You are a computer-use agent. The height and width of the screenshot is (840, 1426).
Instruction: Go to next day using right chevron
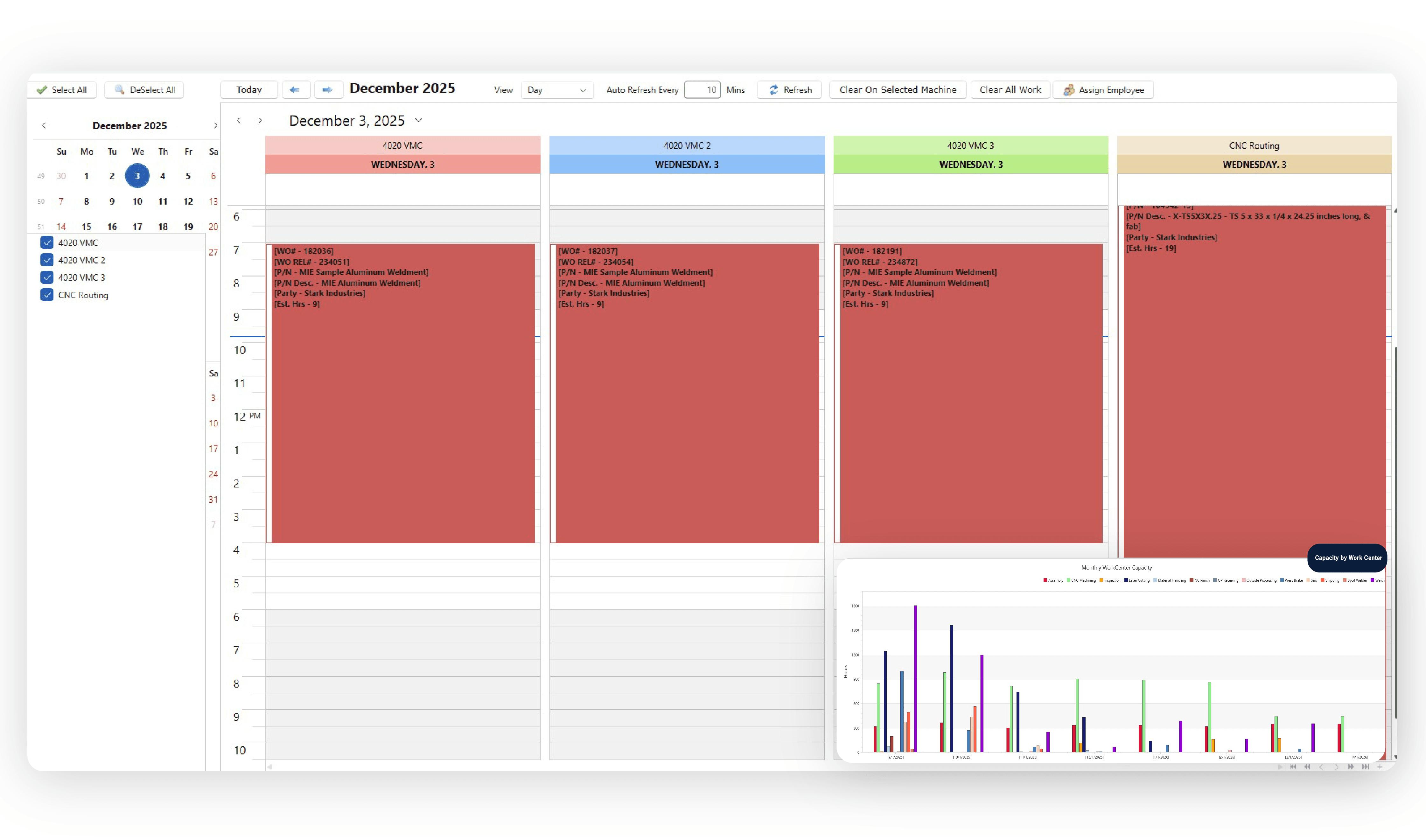(x=260, y=121)
